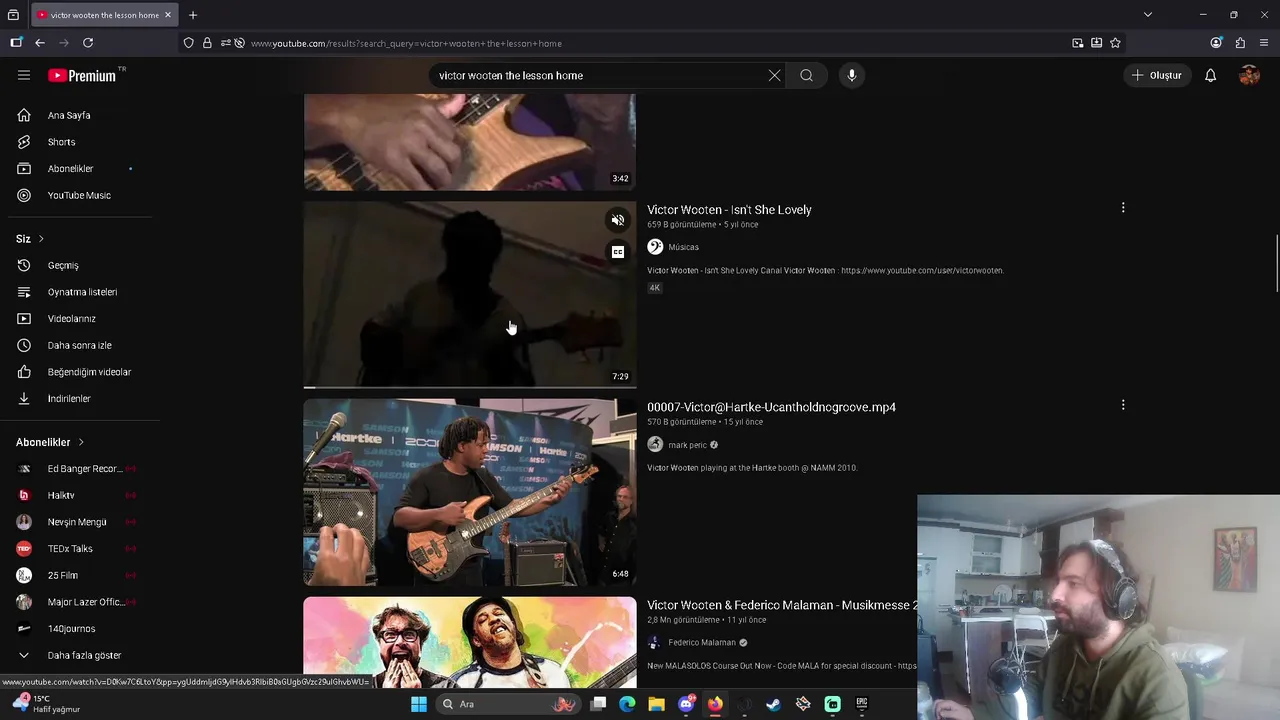This screenshot has height=720, width=1280.
Task: Open the Federico Malaman channel name
Action: point(702,643)
